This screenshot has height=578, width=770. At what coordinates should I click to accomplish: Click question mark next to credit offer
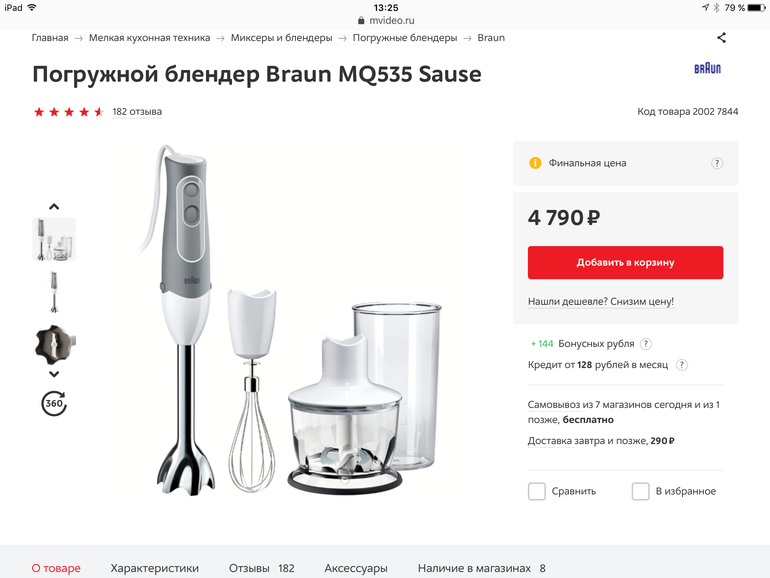682,365
